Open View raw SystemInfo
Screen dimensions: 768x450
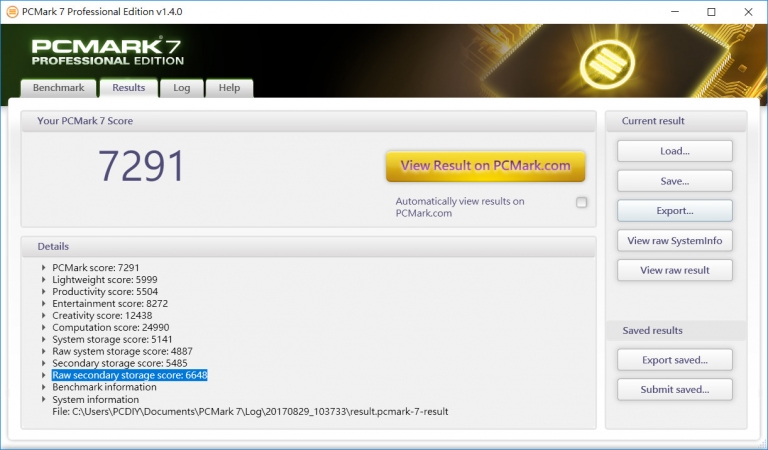tap(675, 241)
